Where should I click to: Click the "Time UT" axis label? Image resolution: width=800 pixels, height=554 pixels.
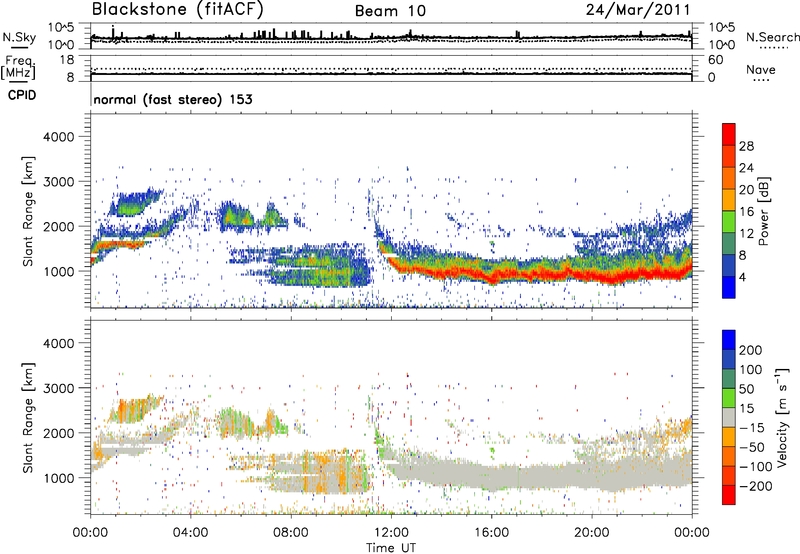coord(391,548)
